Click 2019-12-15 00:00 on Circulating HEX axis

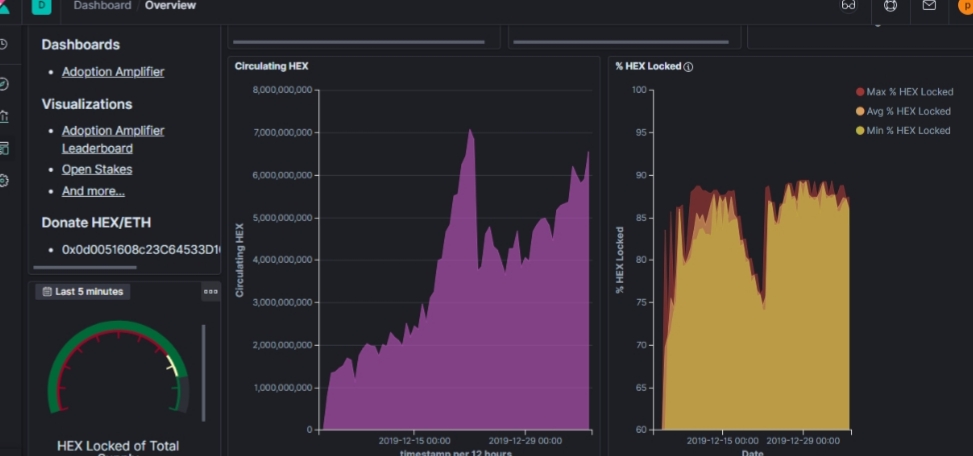(x=415, y=441)
